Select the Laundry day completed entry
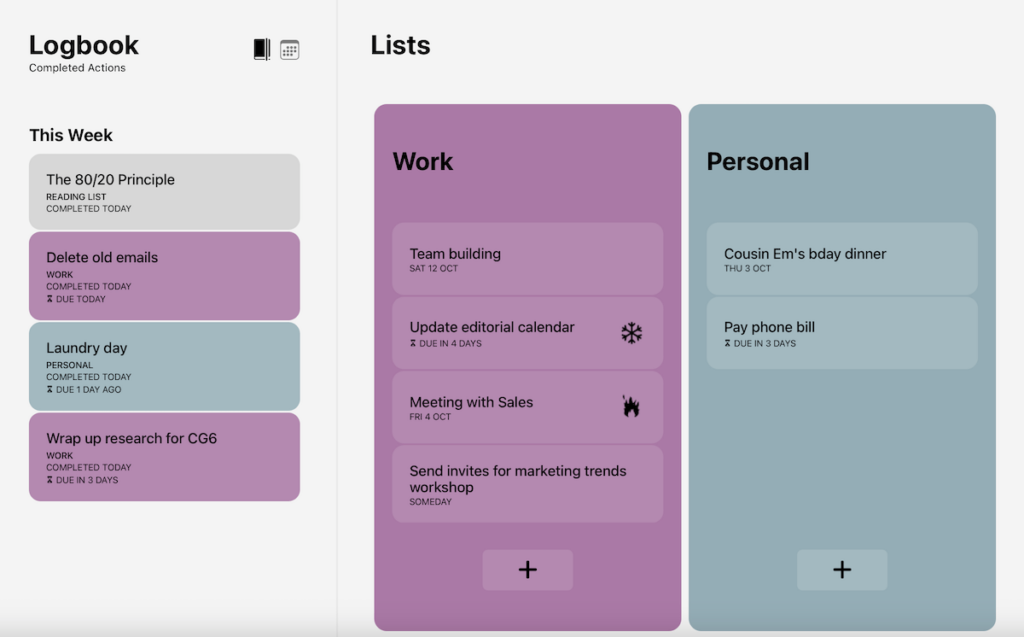1024x637 pixels. (x=164, y=365)
